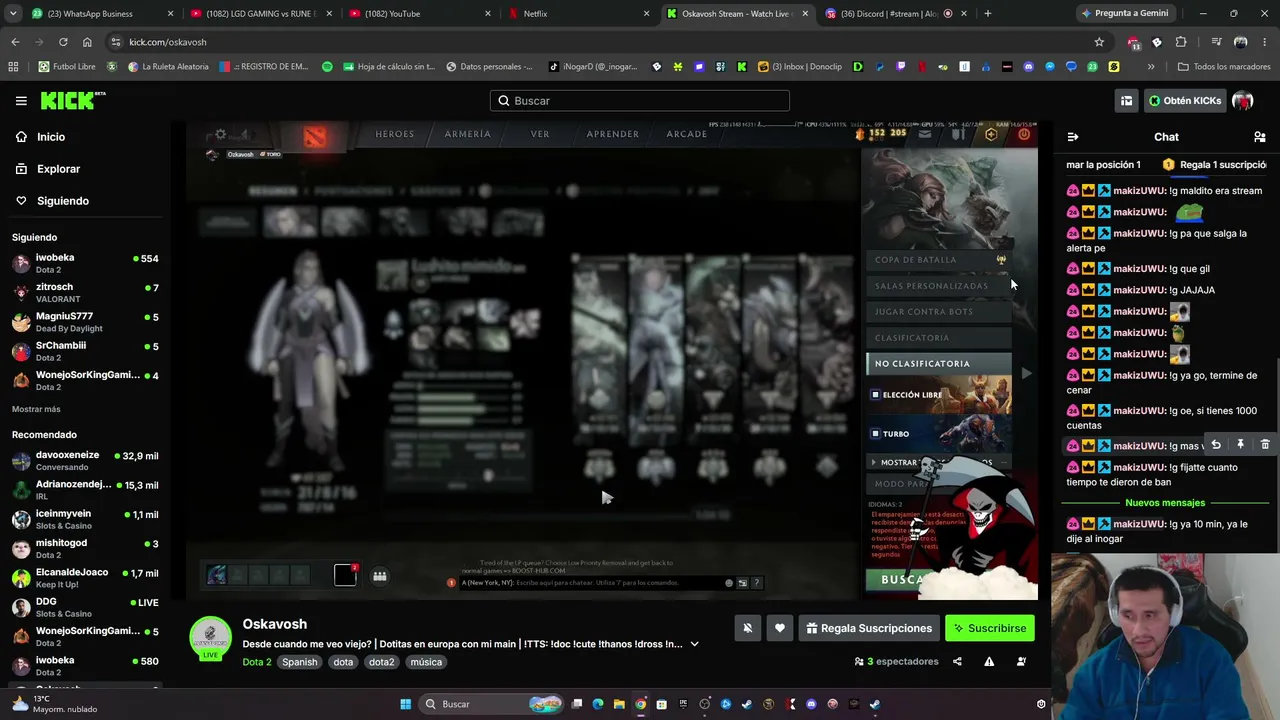Viewport: 1280px width, 720px height.
Task: Select Jugar Contra Bots in Dota menu
Action: (x=939, y=312)
